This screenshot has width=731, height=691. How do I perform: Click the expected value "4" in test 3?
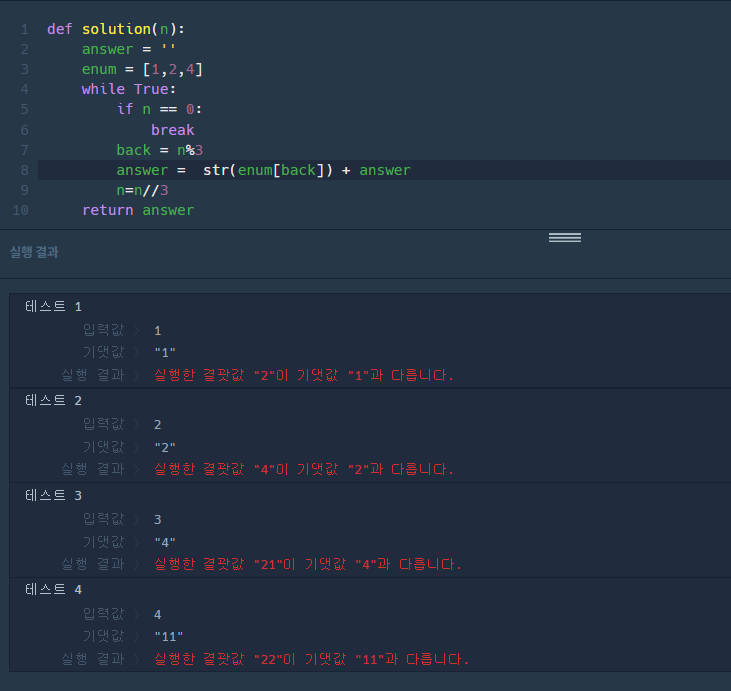[x=165, y=542]
